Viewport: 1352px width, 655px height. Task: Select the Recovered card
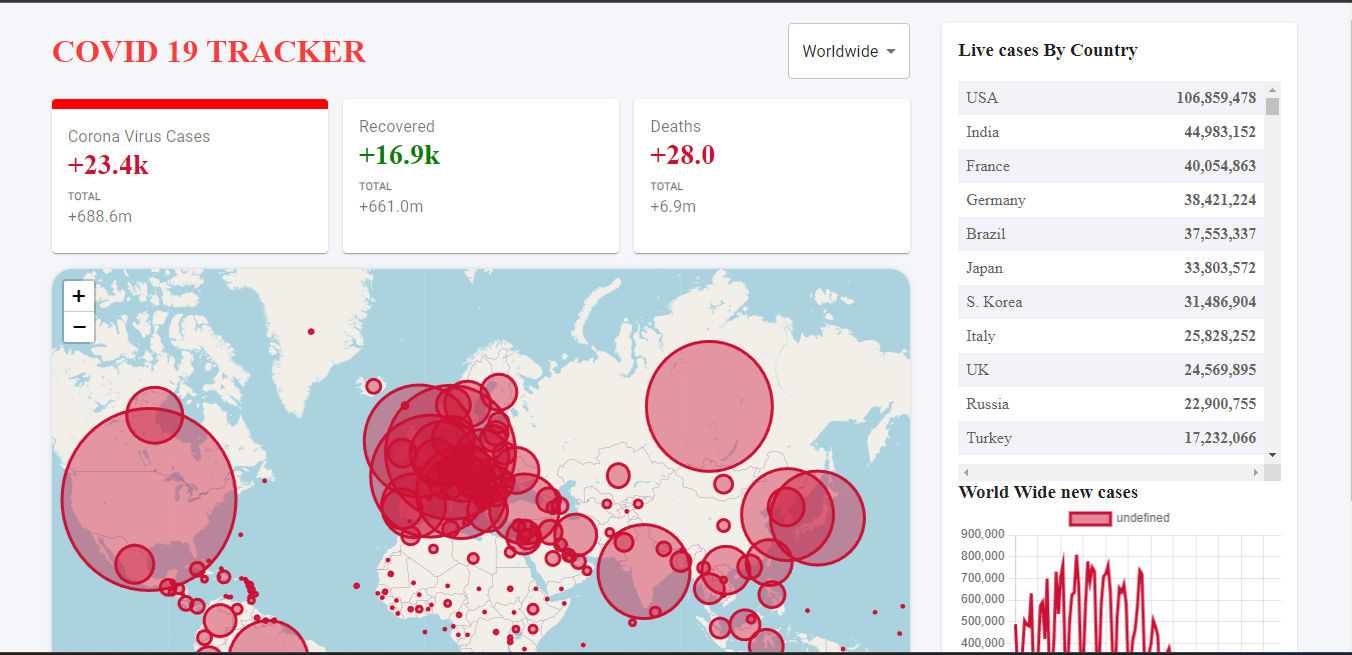tap(481, 176)
